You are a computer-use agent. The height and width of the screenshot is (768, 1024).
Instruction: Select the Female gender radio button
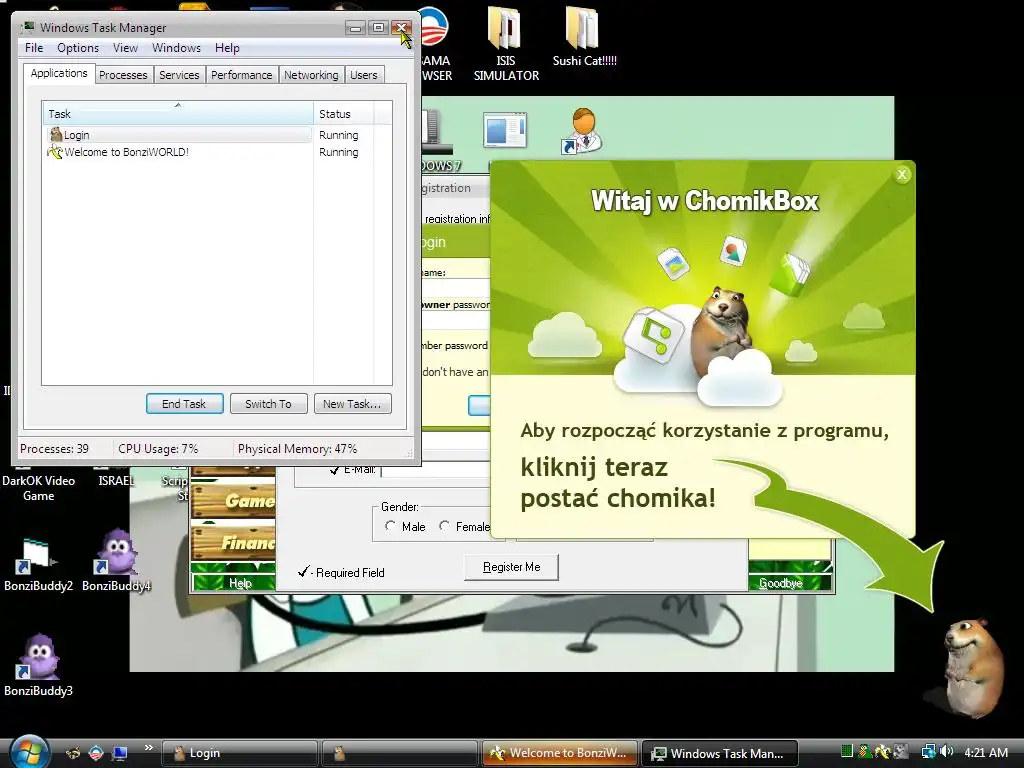point(444,526)
